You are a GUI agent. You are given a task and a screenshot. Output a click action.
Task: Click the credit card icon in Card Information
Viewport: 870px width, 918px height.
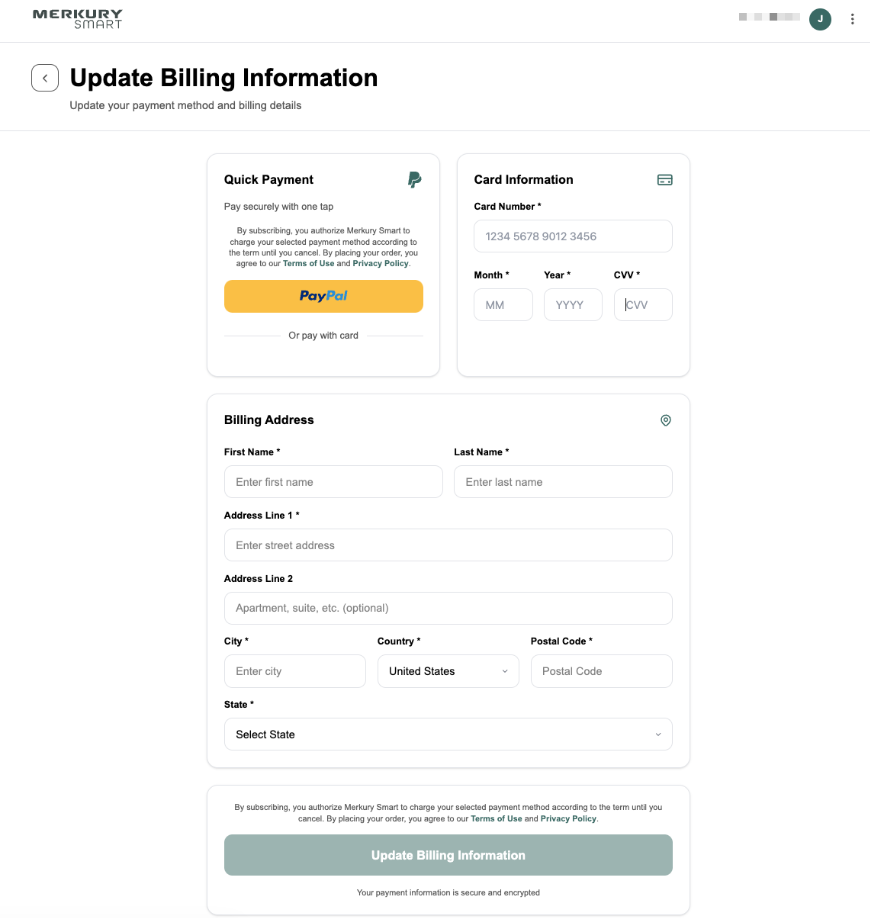(x=665, y=180)
